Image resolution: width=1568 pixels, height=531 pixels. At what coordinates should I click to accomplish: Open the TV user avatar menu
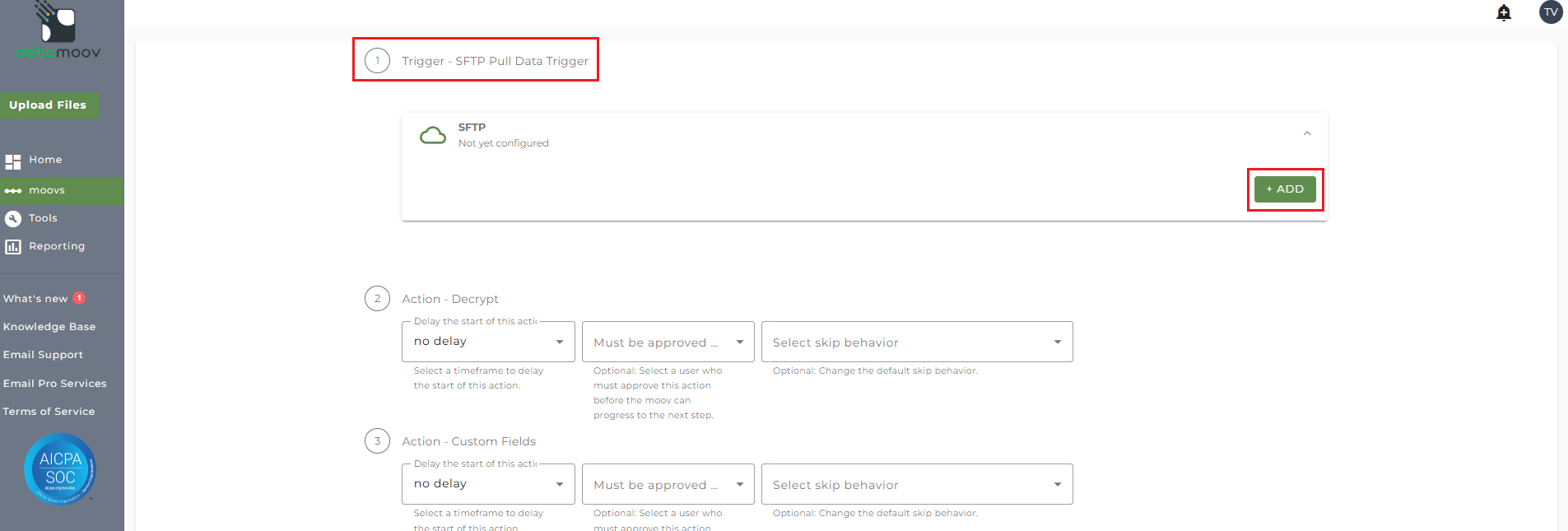click(x=1551, y=12)
